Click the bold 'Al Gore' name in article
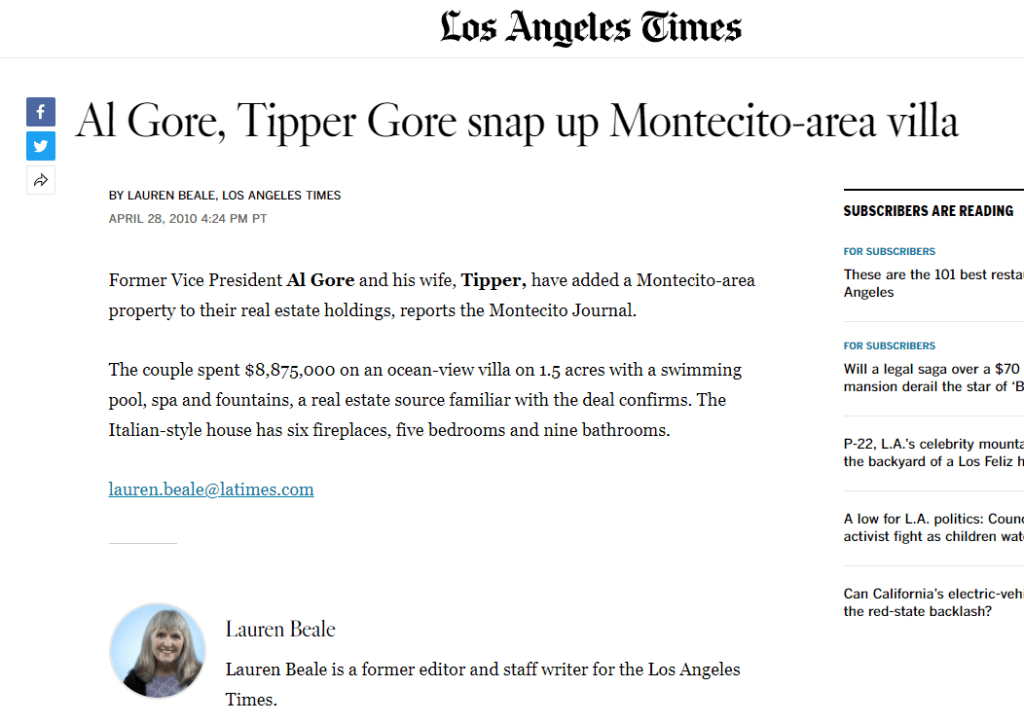Viewport: 1024px width, 724px height. coord(320,280)
